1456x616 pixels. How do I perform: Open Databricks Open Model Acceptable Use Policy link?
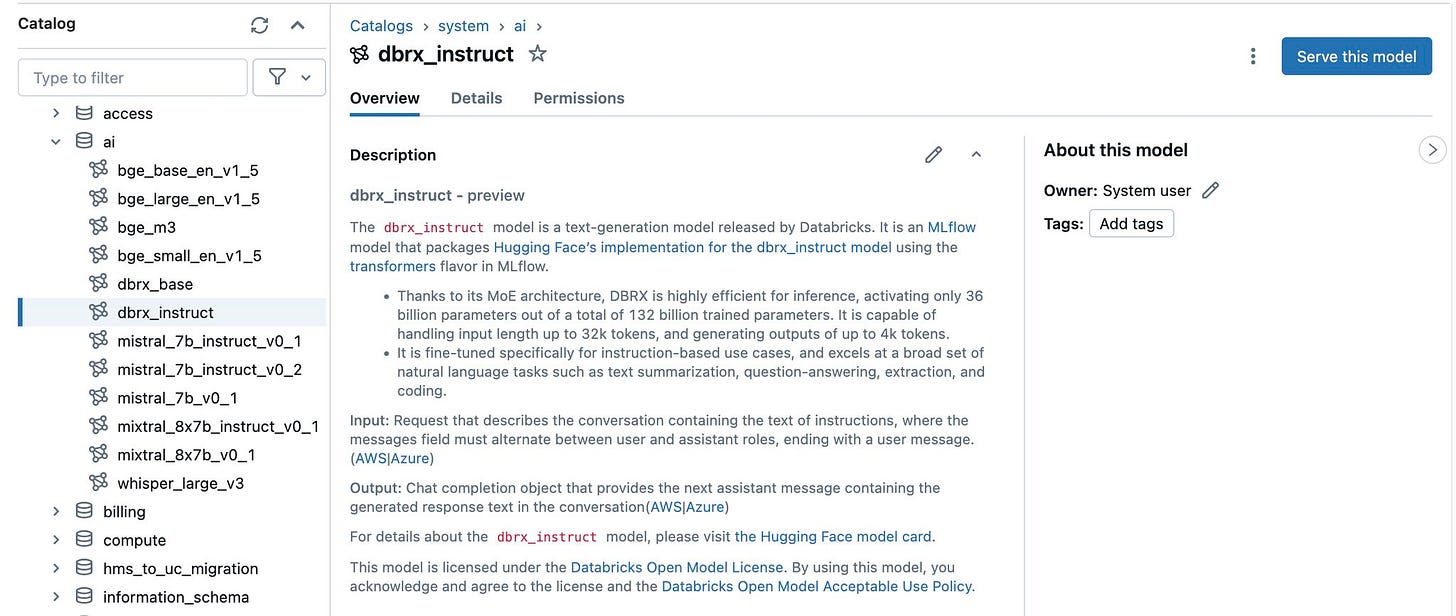pos(816,586)
